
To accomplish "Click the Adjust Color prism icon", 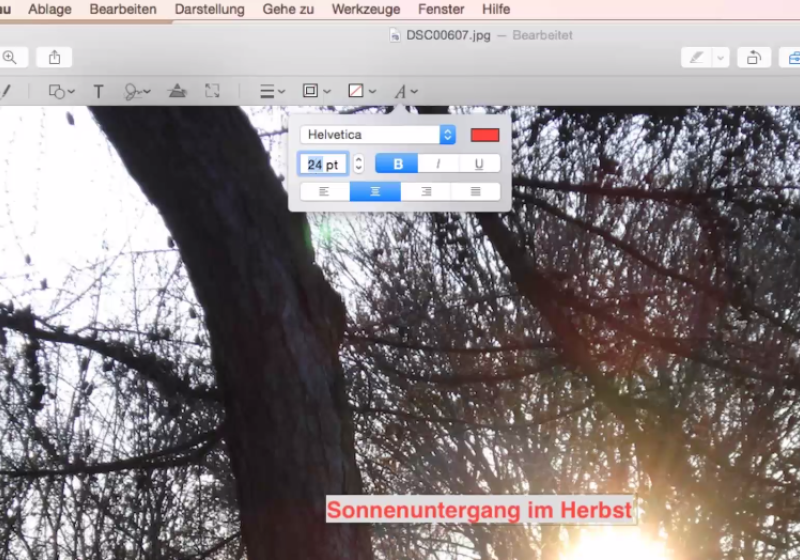I will coord(177,91).
